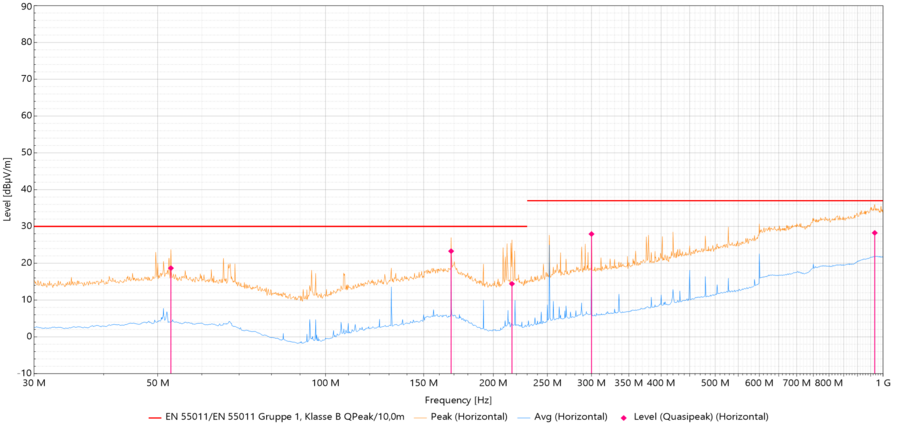Screen dimensions: 900x430
Task: Select the upper 37 dB red limit line
Action: tap(700, 201)
